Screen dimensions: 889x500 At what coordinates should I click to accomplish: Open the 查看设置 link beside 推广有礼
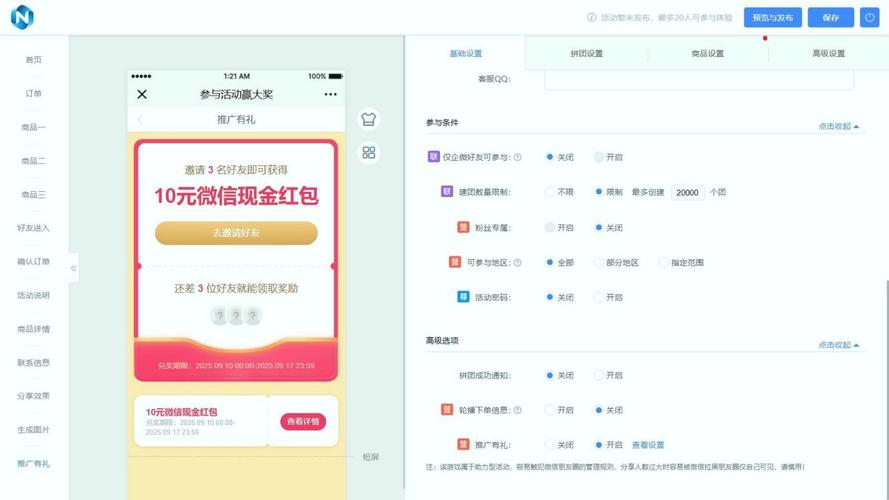[648, 445]
